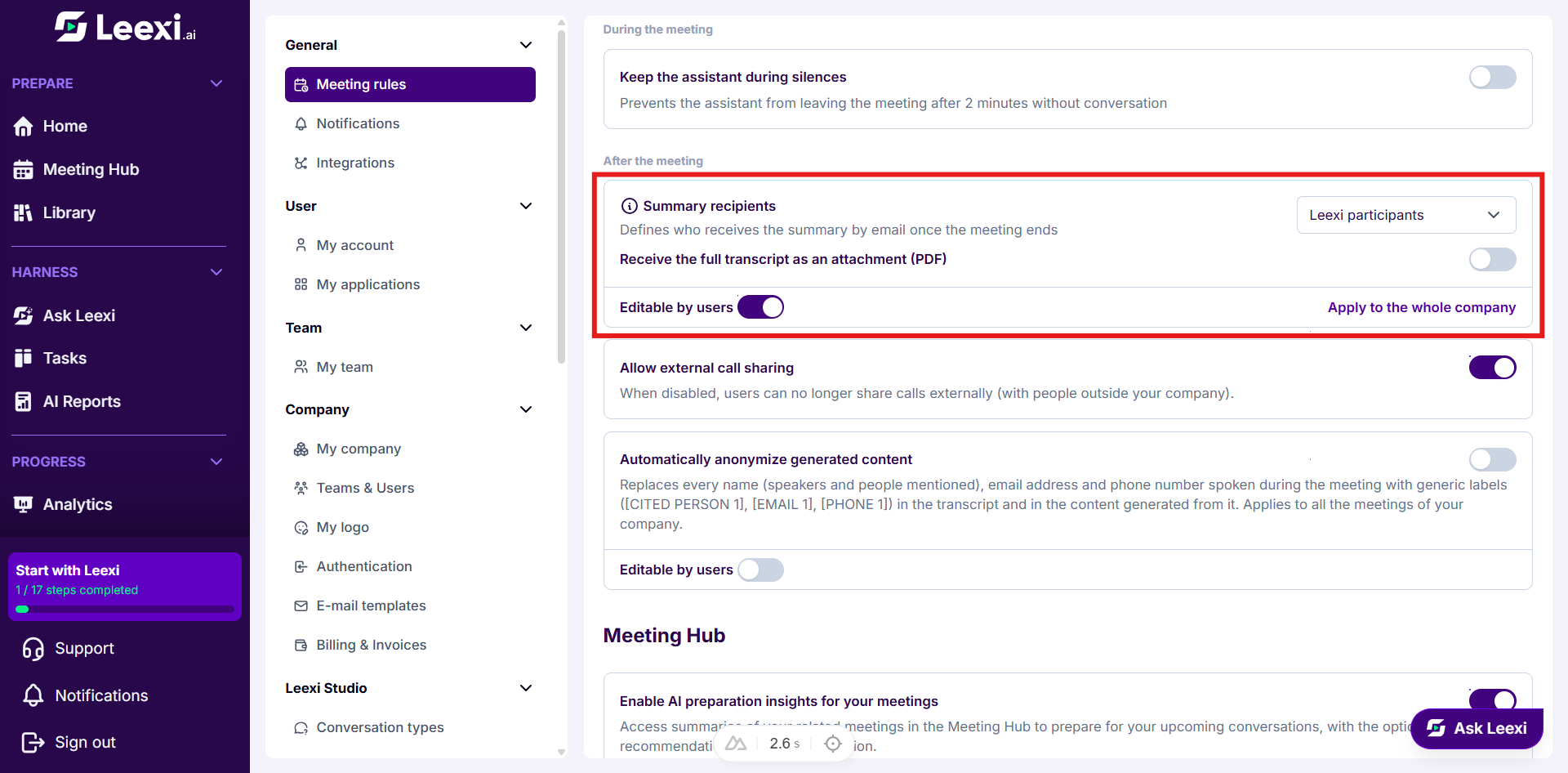1568x773 pixels.
Task: Click the My team people icon
Action: pos(301,367)
